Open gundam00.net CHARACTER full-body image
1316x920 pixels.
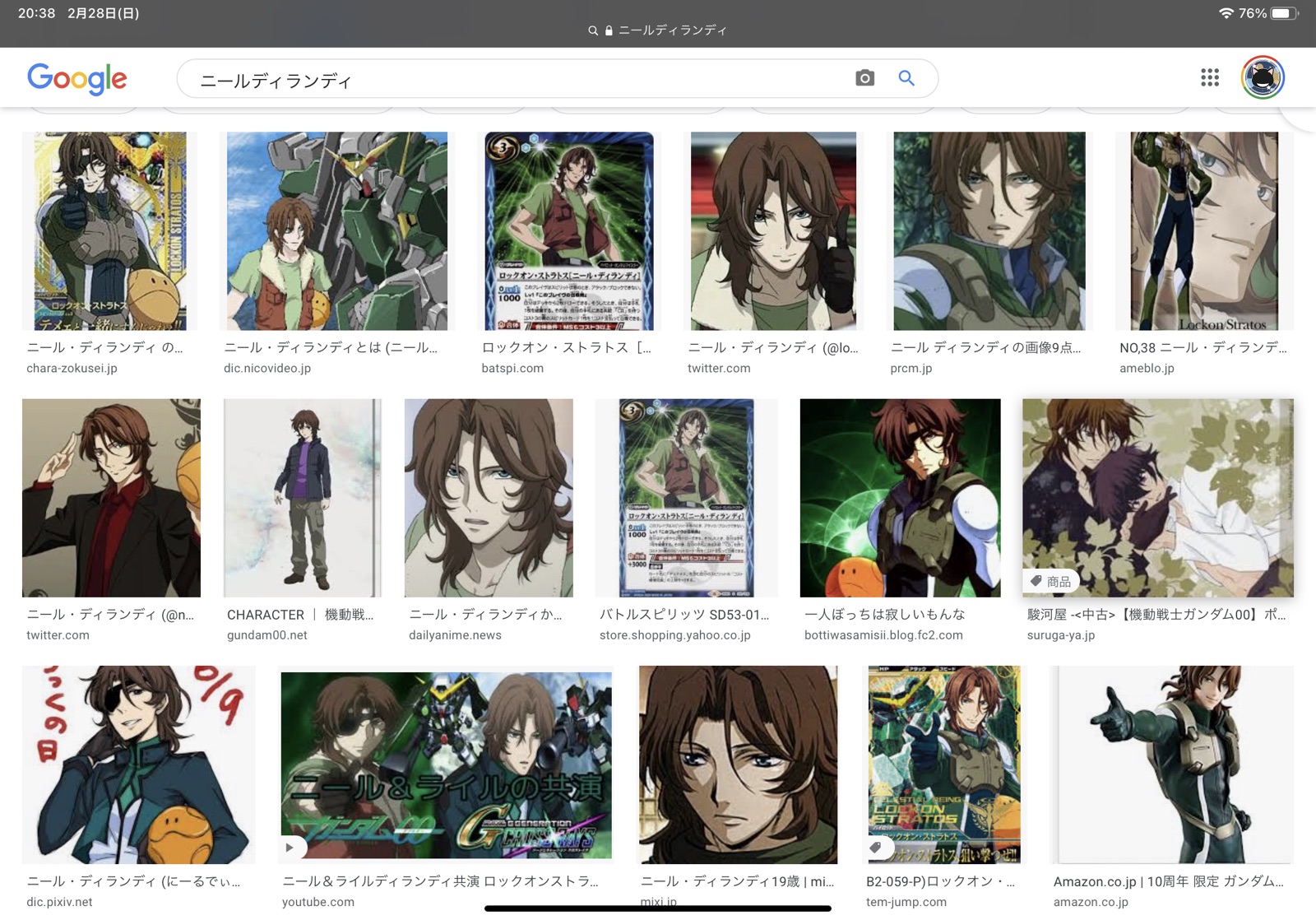pyautogui.click(x=303, y=498)
